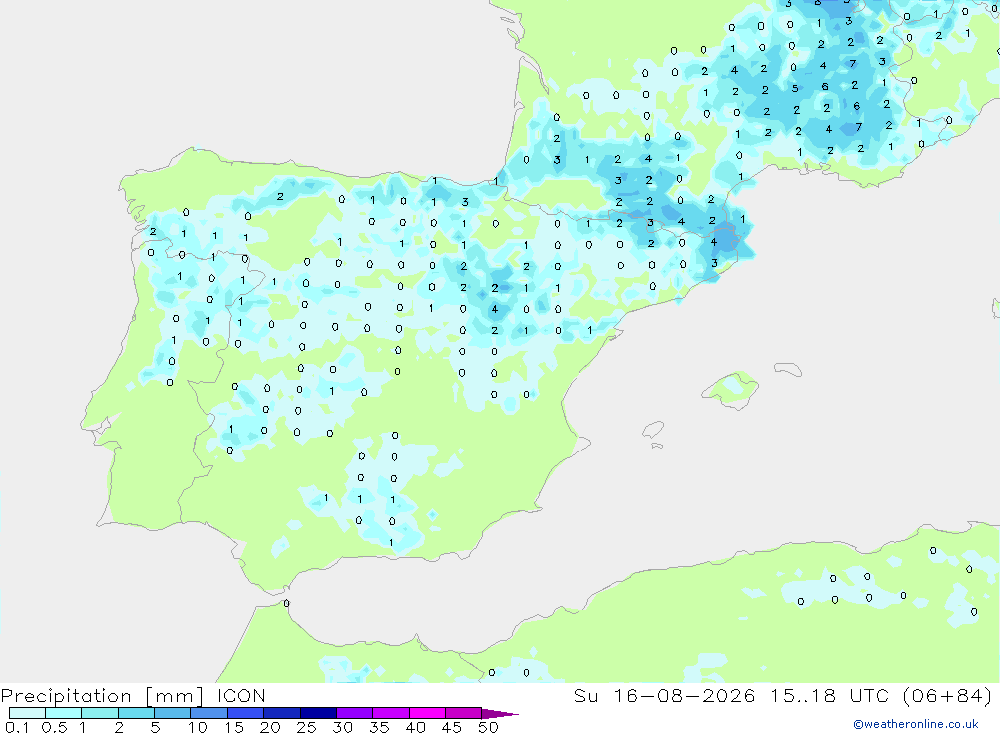Select the 30–35 mm purple legend swatch
This screenshot has height=733, width=1000.
[355, 713]
